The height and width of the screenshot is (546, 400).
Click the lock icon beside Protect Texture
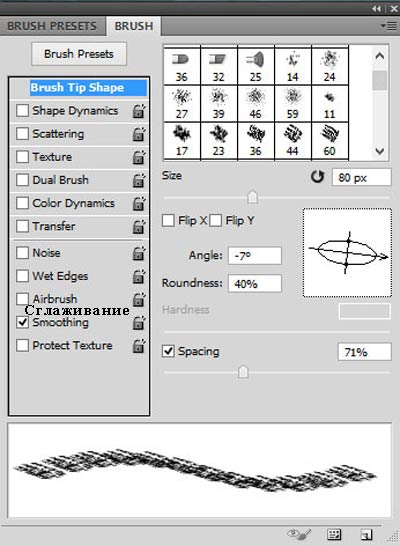coord(139,346)
